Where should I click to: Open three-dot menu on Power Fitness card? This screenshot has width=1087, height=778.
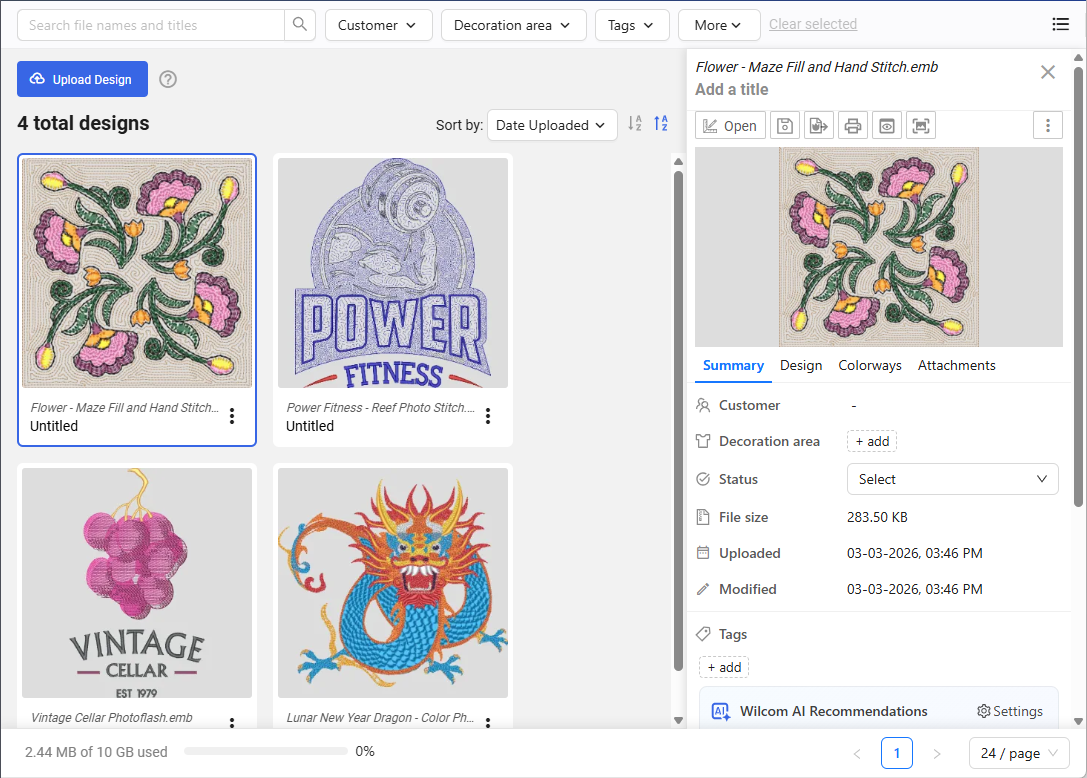[488, 416]
